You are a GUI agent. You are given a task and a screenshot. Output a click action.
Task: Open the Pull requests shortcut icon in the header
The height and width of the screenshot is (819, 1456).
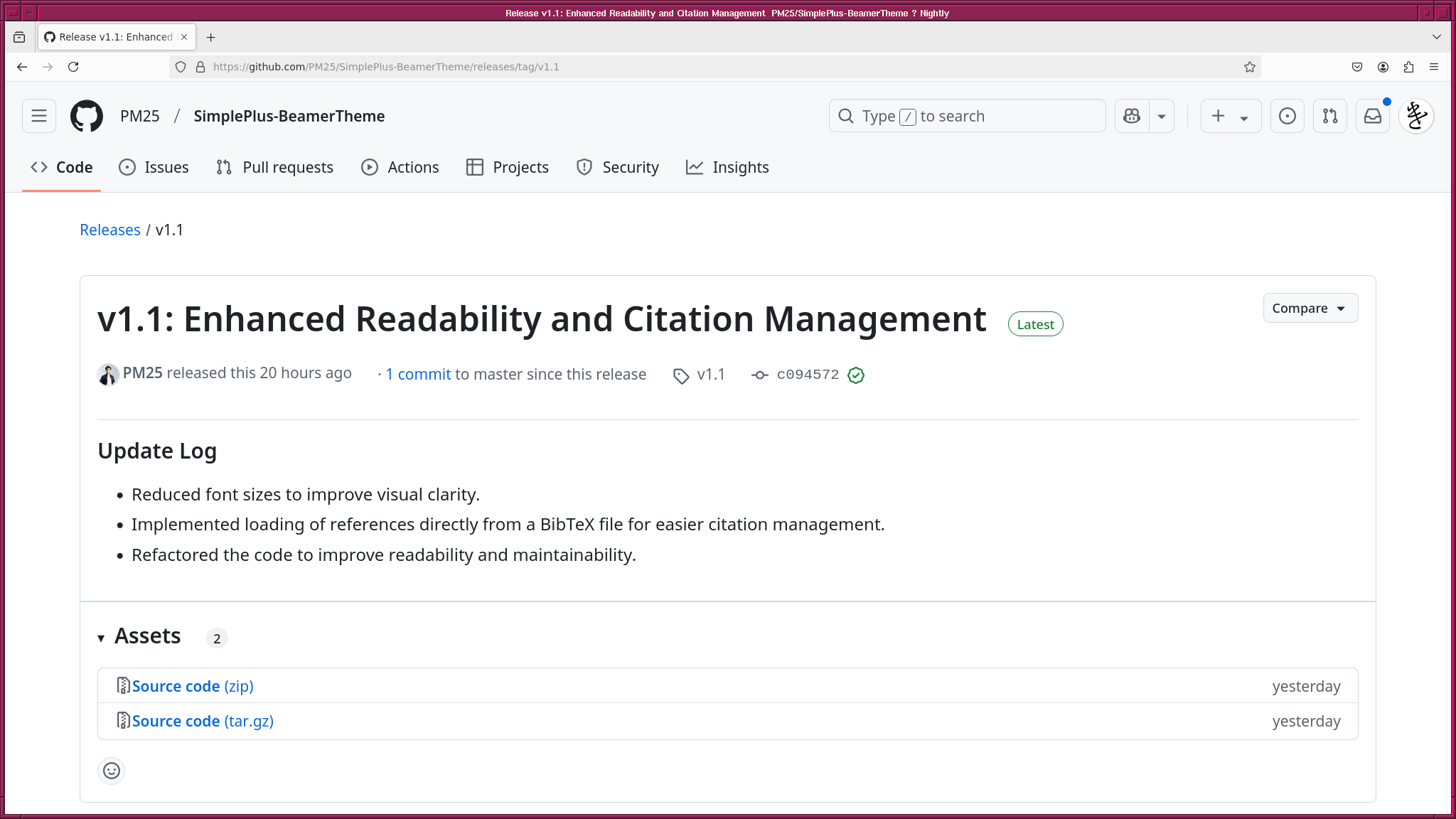tap(1329, 116)
